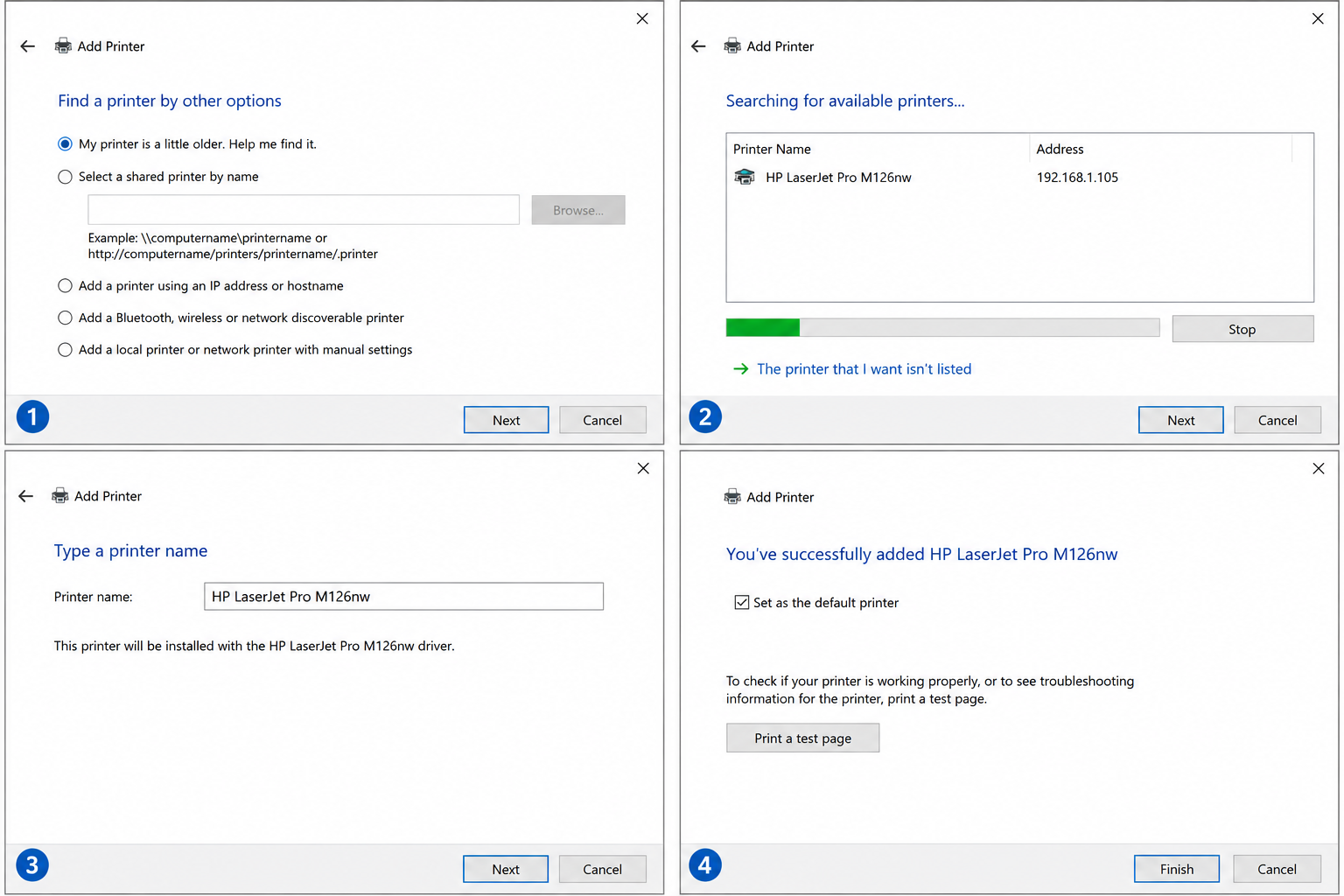Viewport: 1344px width, 896px height.
Task: Select local printer with manual settings option
Action: [65, 350]
